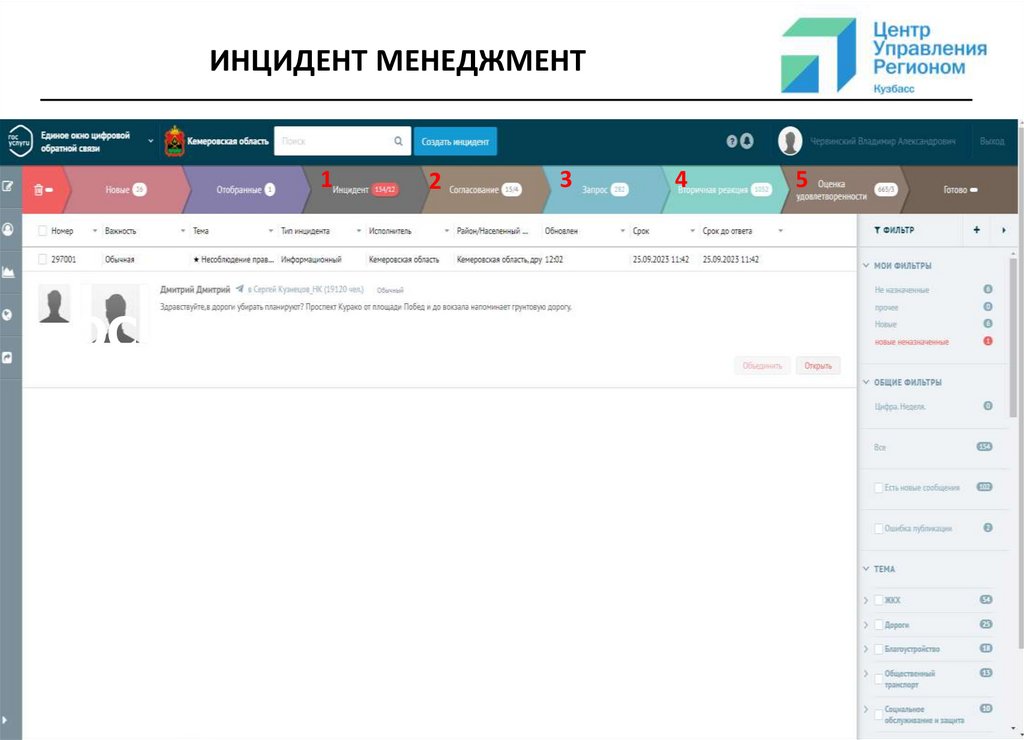Tick Социальное обслуживание и защита checkbox

[x=878, y=715]
